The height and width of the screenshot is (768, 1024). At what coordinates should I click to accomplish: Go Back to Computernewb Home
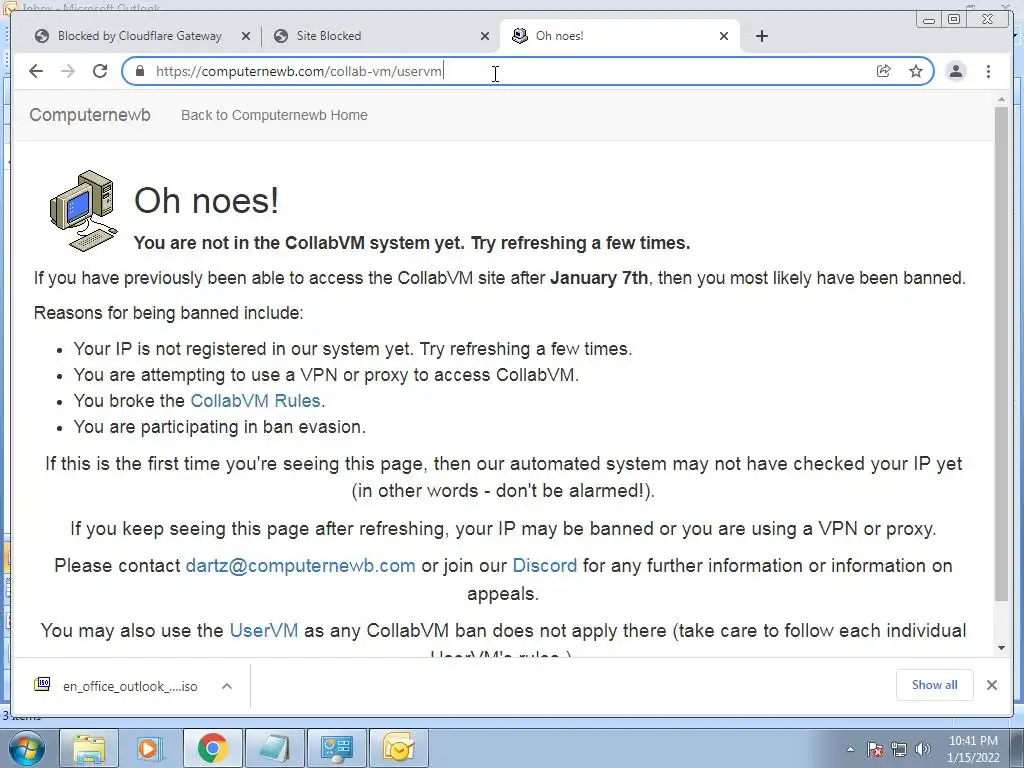(x=274, y=115)
